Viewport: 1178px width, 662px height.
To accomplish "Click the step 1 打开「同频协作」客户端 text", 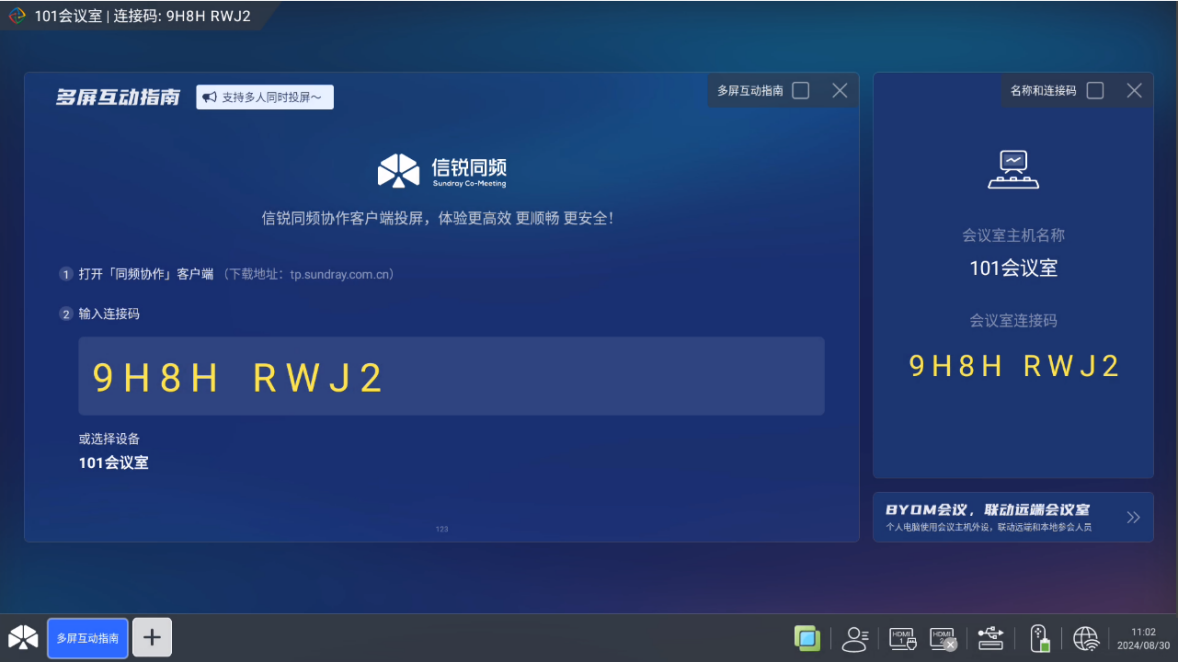I will (146, 274).
